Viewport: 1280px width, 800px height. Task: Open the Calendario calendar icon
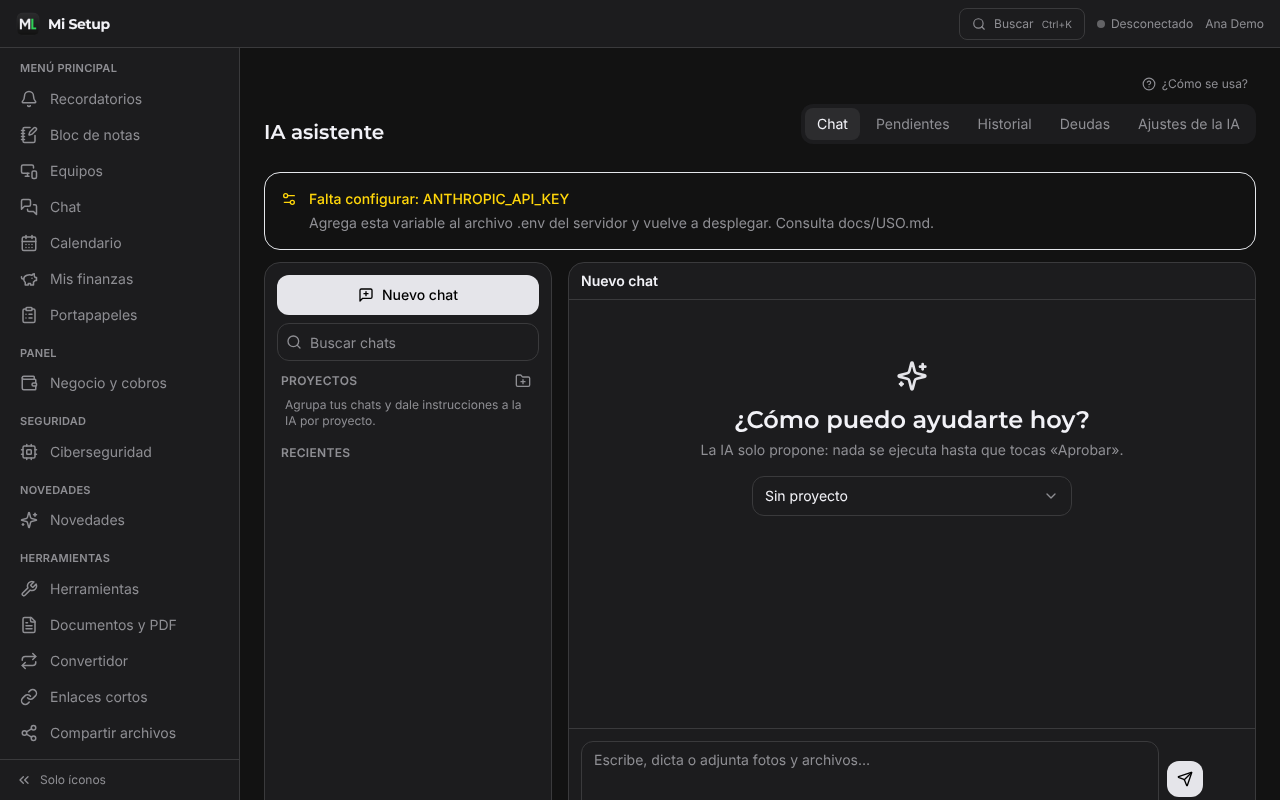pos(29,243)
